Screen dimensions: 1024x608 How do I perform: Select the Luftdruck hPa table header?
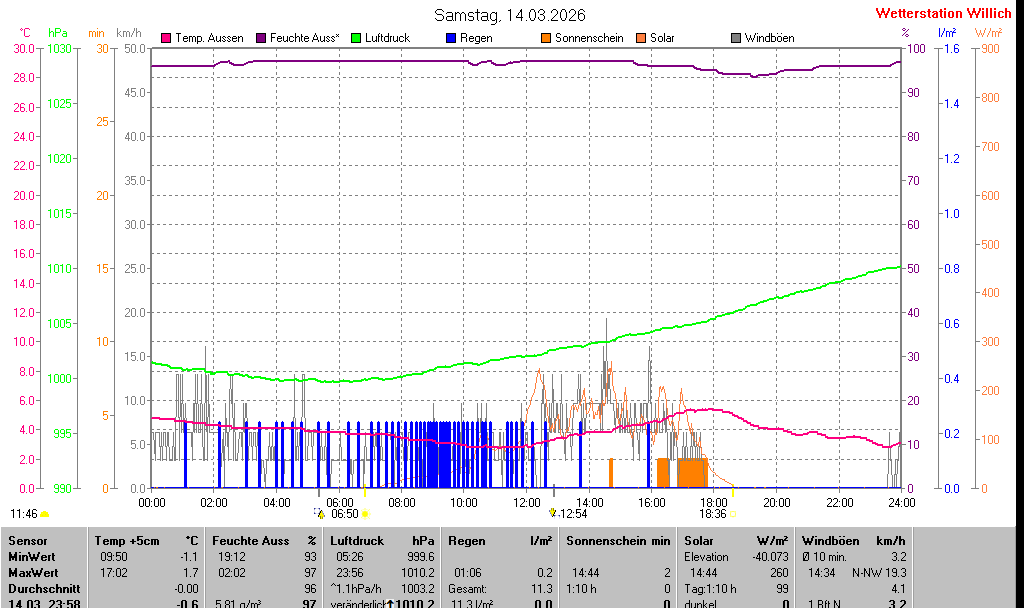383,541
